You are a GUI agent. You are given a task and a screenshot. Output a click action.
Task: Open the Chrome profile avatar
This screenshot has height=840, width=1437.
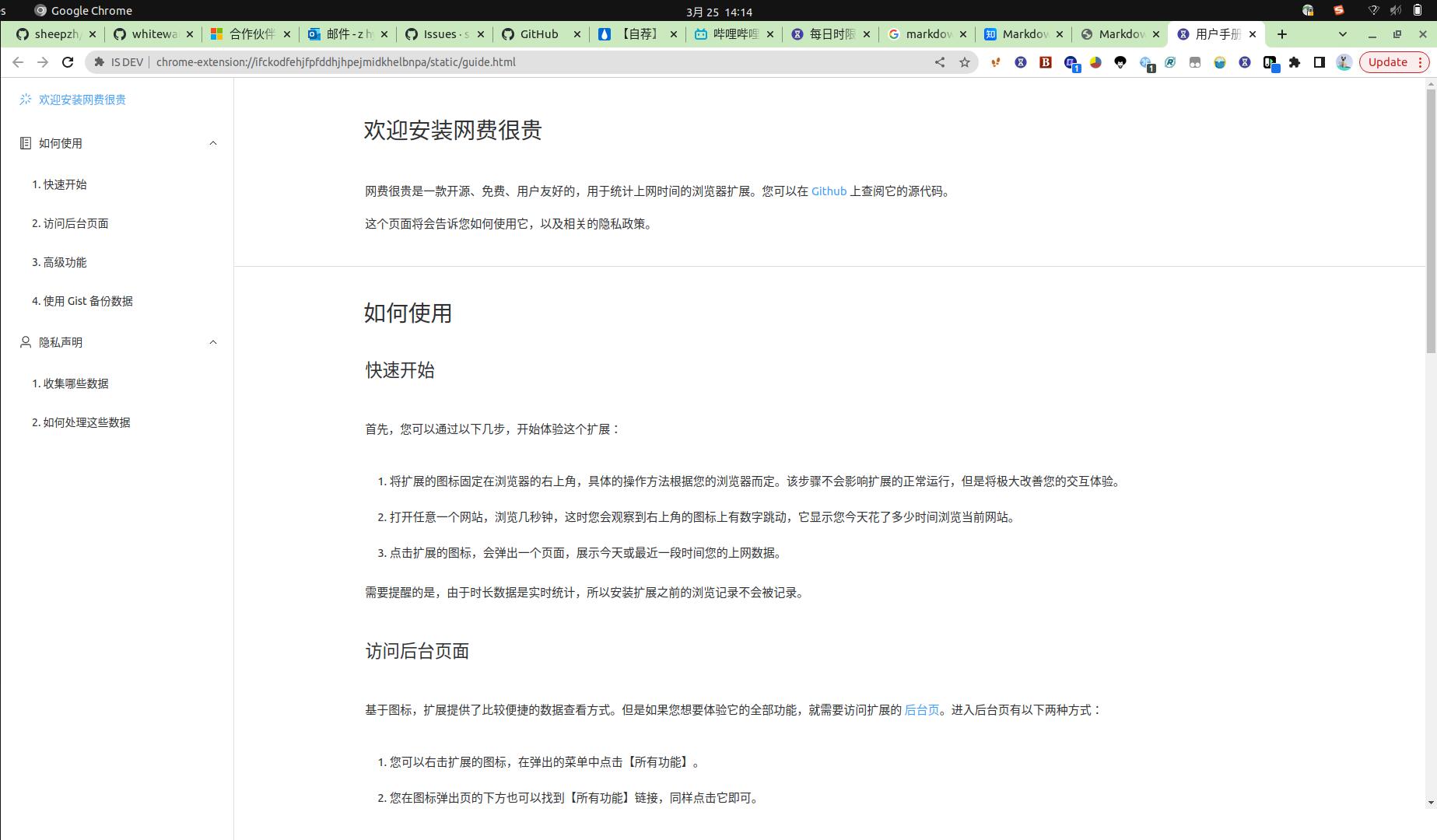[x=1344, y=62]
